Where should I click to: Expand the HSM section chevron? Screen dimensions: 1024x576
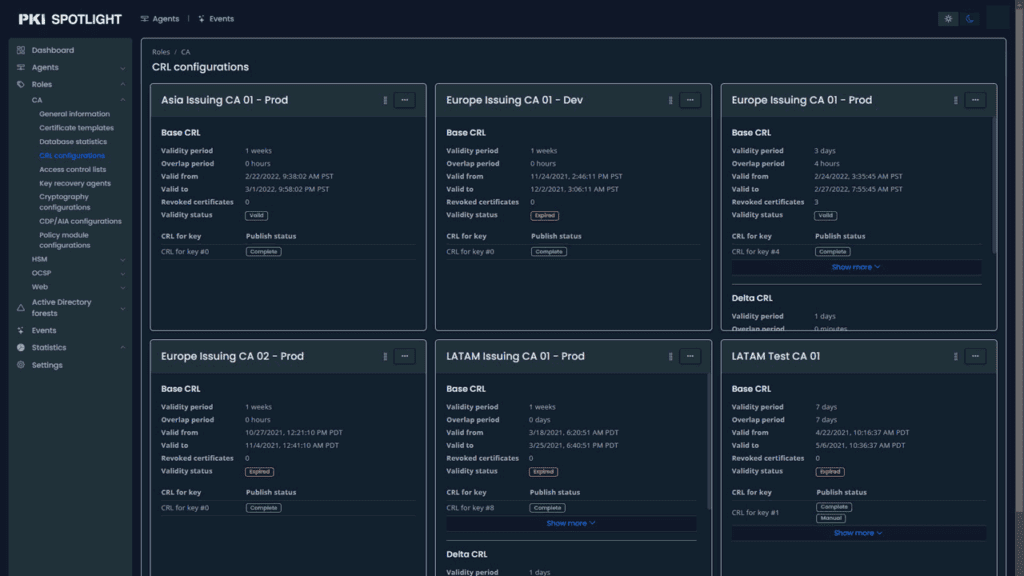(x=123, y=260)
